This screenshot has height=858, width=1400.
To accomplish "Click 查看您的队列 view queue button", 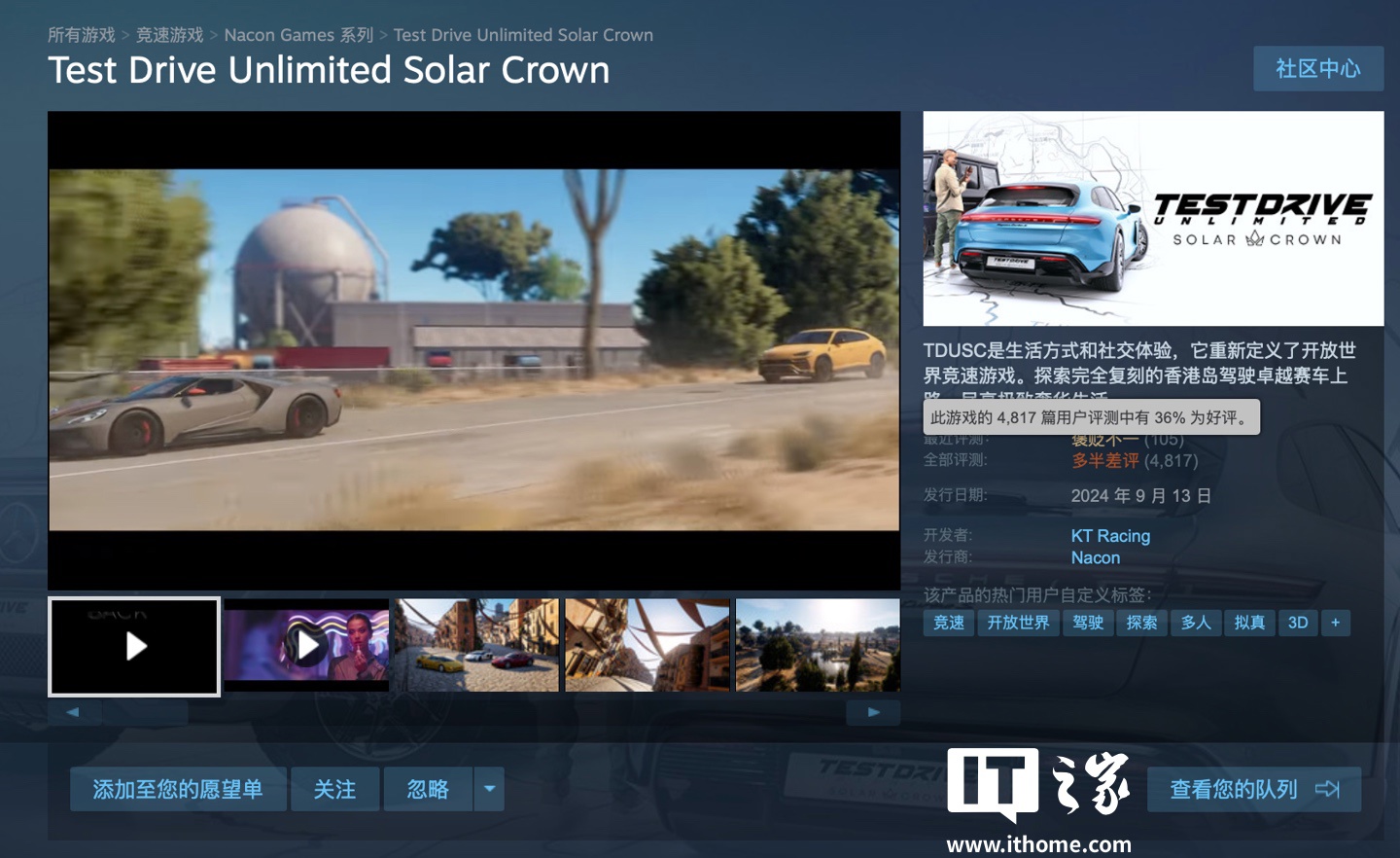I will pyautogui.click(x=1254, y=789).
